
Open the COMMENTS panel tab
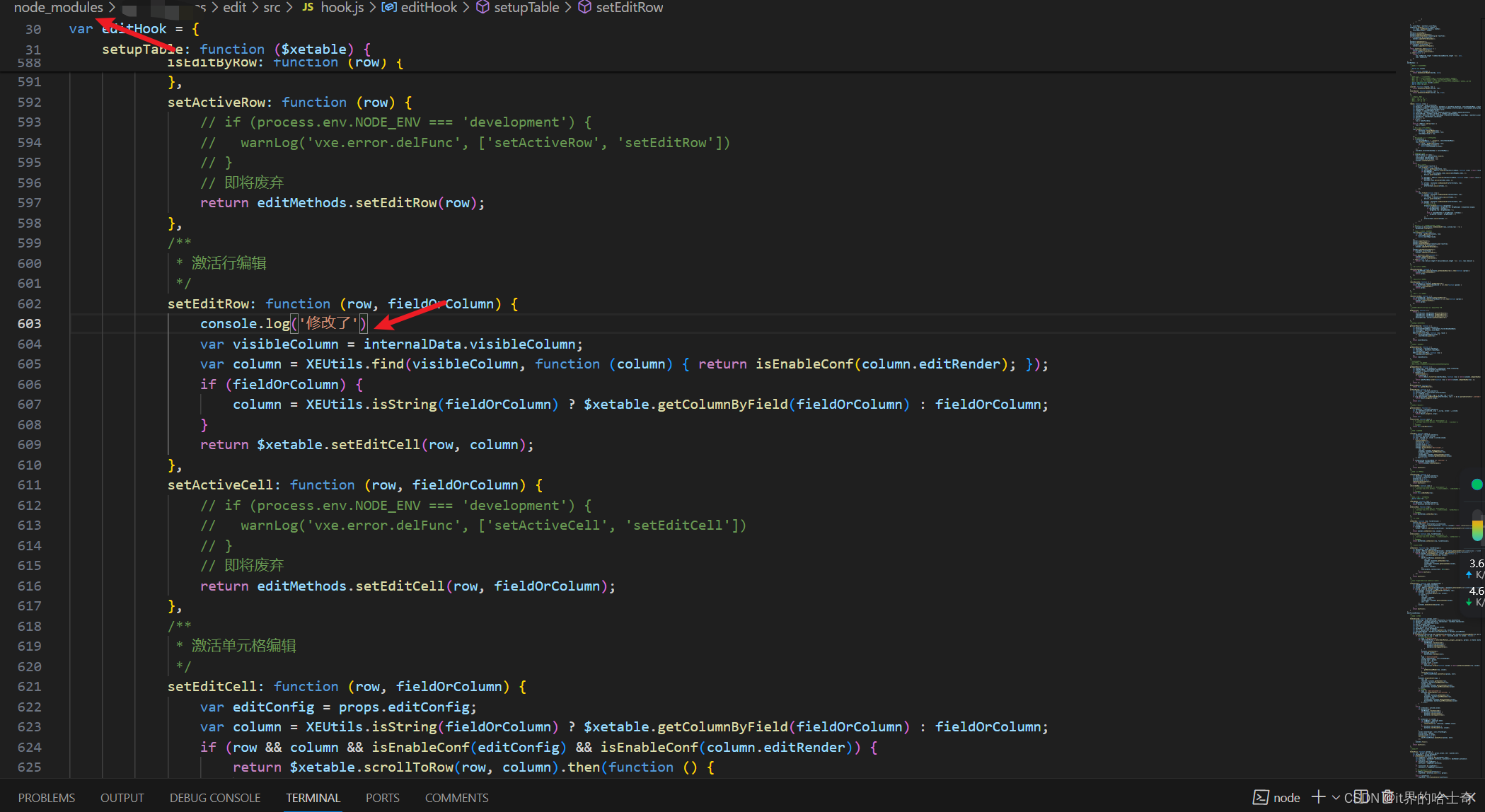coord(456,797)
